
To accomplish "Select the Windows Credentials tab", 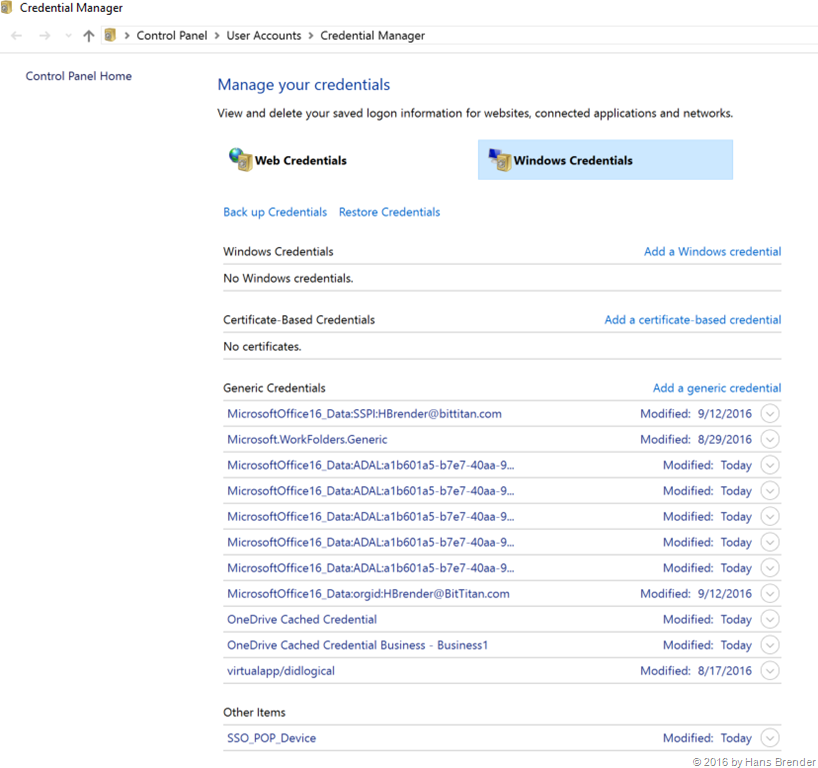I will [x=573, y=160].
